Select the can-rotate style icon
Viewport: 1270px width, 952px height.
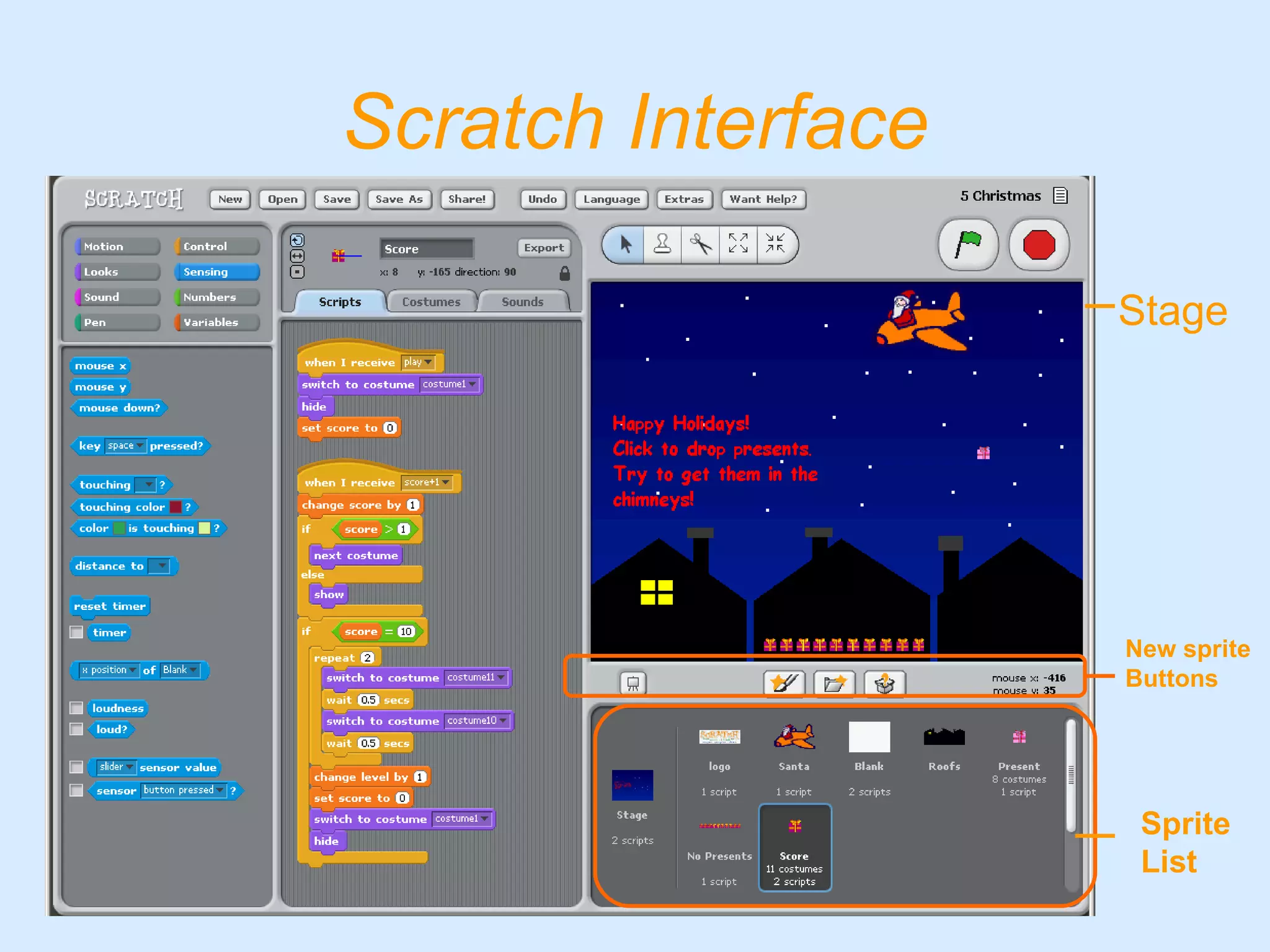pyautogui.click(x=297, y=240)
